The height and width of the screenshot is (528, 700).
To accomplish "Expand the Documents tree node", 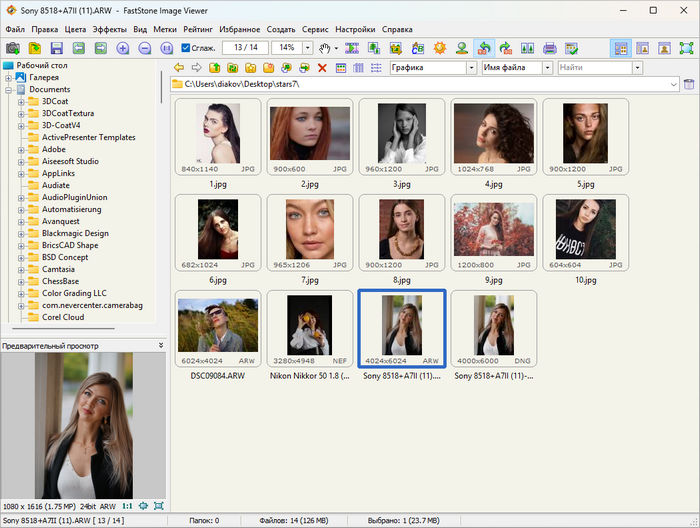I will point(9,89).
